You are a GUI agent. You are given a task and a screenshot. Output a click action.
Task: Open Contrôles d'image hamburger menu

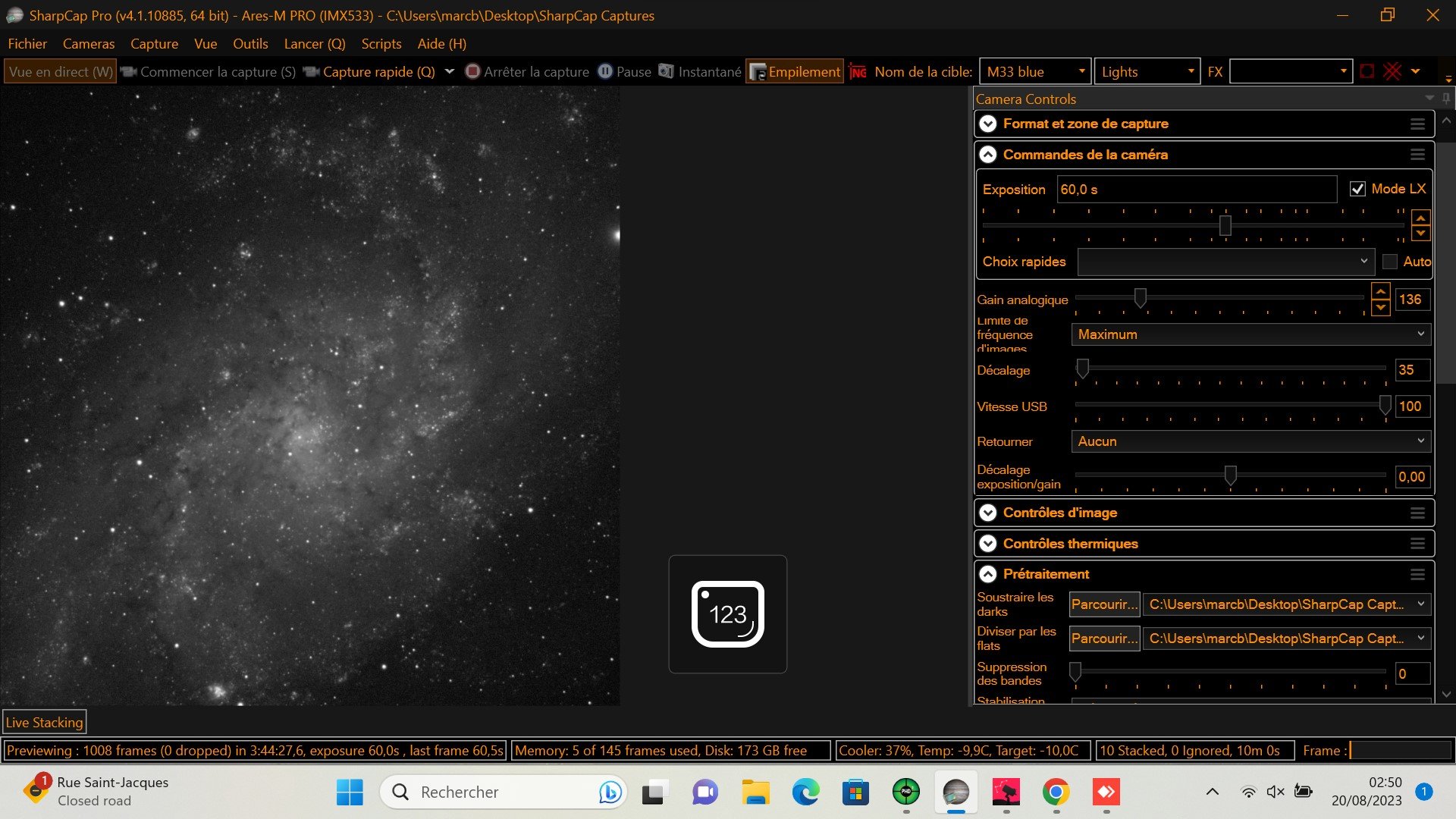point(1417,513)
